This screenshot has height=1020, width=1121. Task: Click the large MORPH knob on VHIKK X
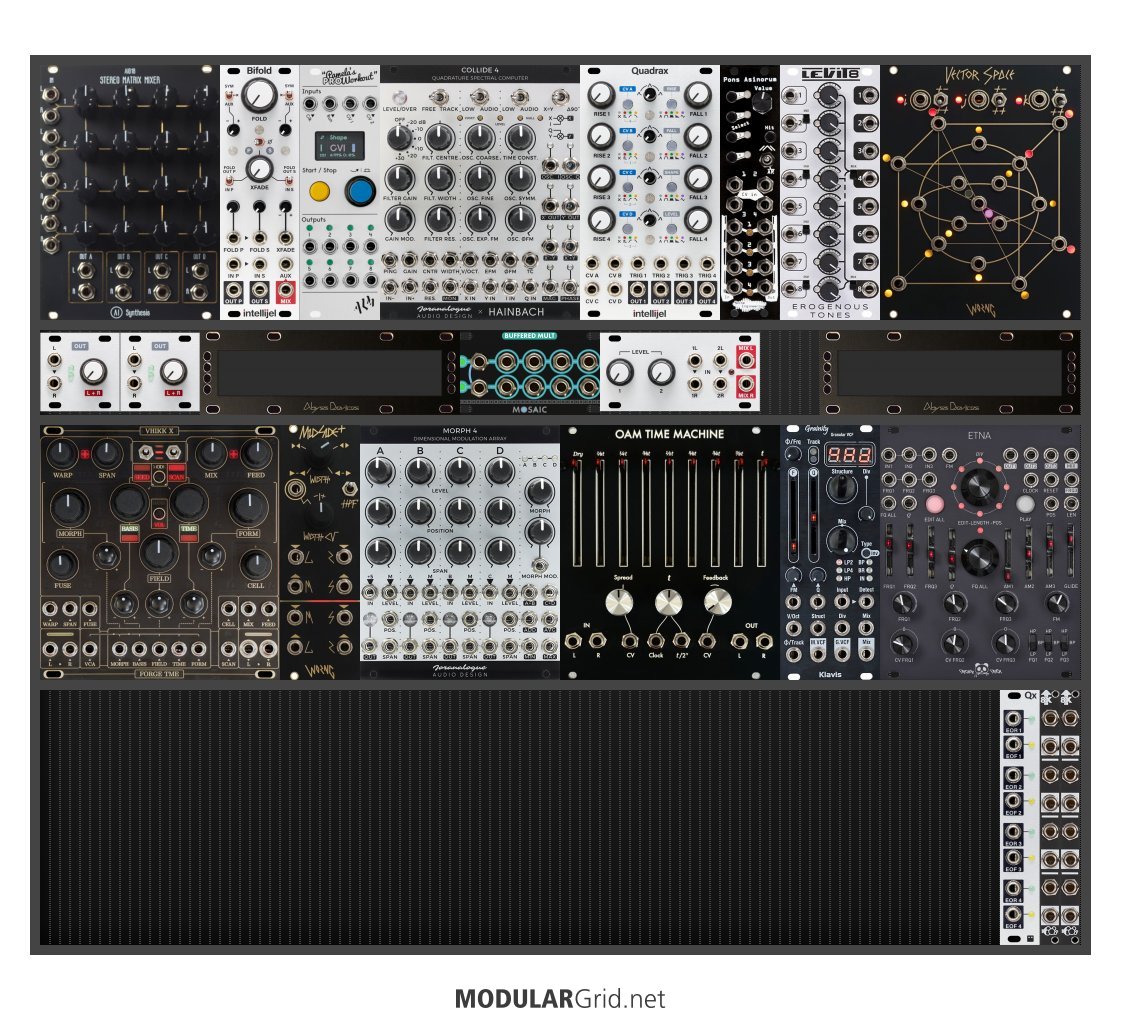[x=70, y=507]
